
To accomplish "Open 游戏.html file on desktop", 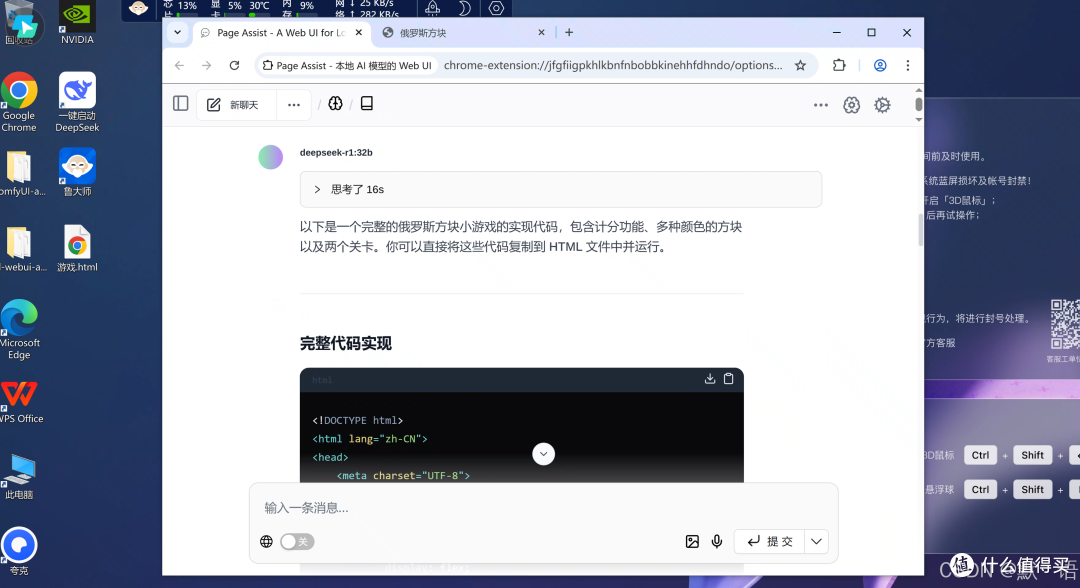I will tap(77, 249).
